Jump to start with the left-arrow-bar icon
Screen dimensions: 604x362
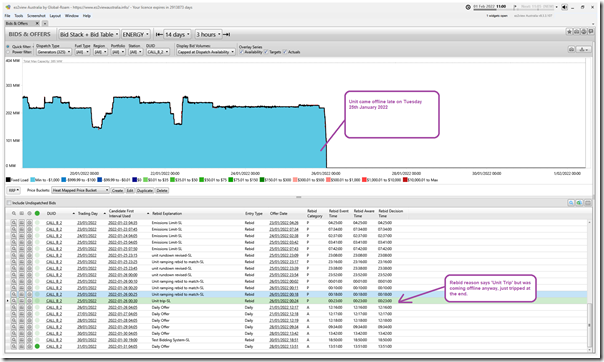tap(159, 34)
